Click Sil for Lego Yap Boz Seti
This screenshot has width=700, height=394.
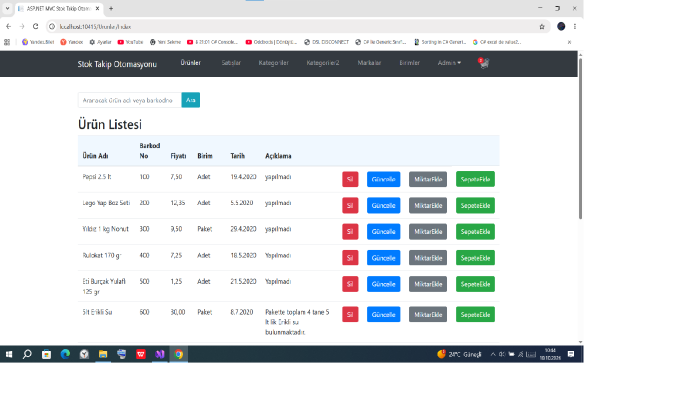350,205
